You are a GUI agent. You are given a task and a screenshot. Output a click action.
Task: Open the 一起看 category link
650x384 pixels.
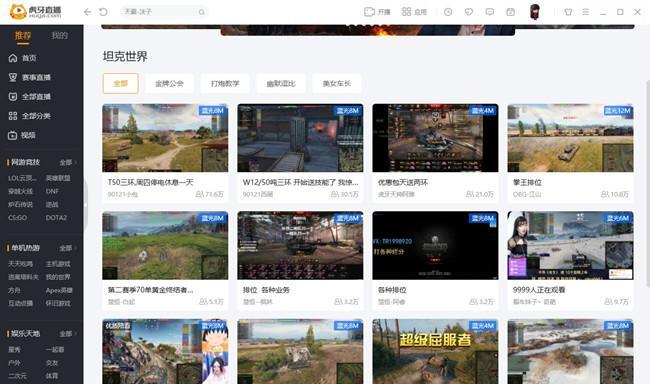pos(55,350)
